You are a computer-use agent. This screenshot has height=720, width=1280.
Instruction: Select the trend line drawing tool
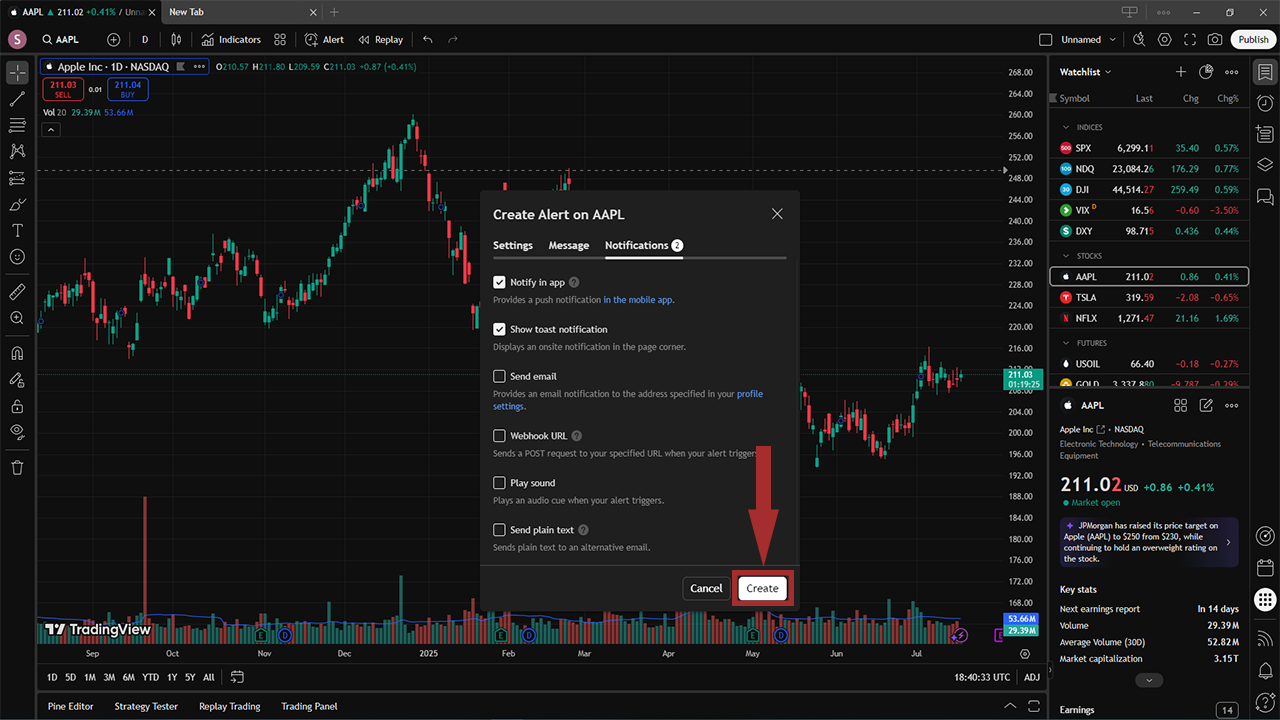coord(17,99)
